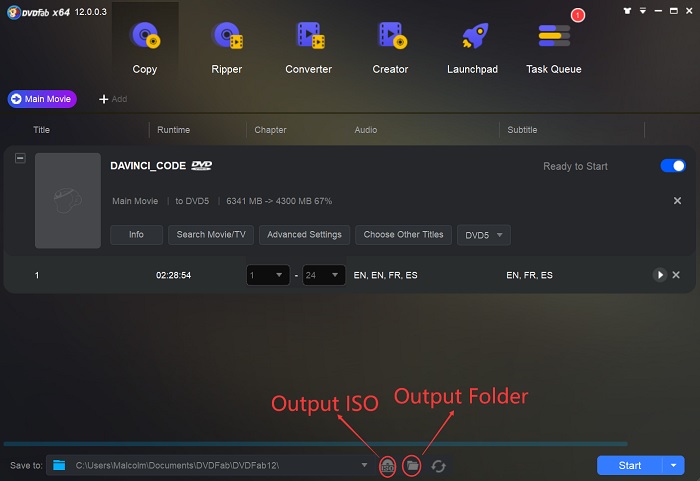The height and width of the screenshot is (481, 700).
Task: Collapse the DAVINCI_CODE task
Action: [20, 158]
